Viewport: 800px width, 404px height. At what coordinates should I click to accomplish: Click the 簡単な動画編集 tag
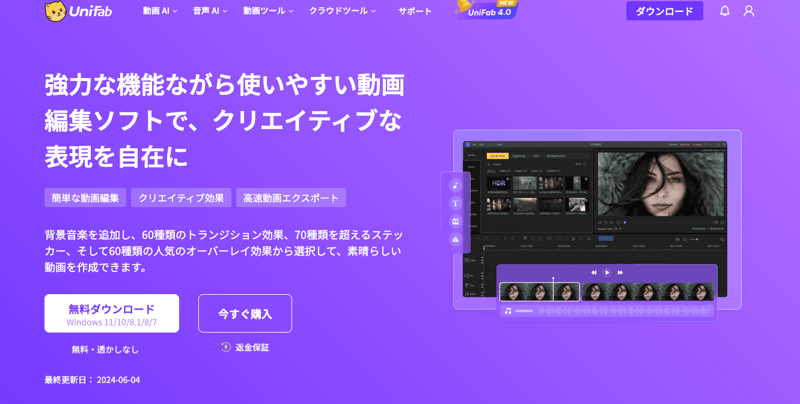[85, 198]
